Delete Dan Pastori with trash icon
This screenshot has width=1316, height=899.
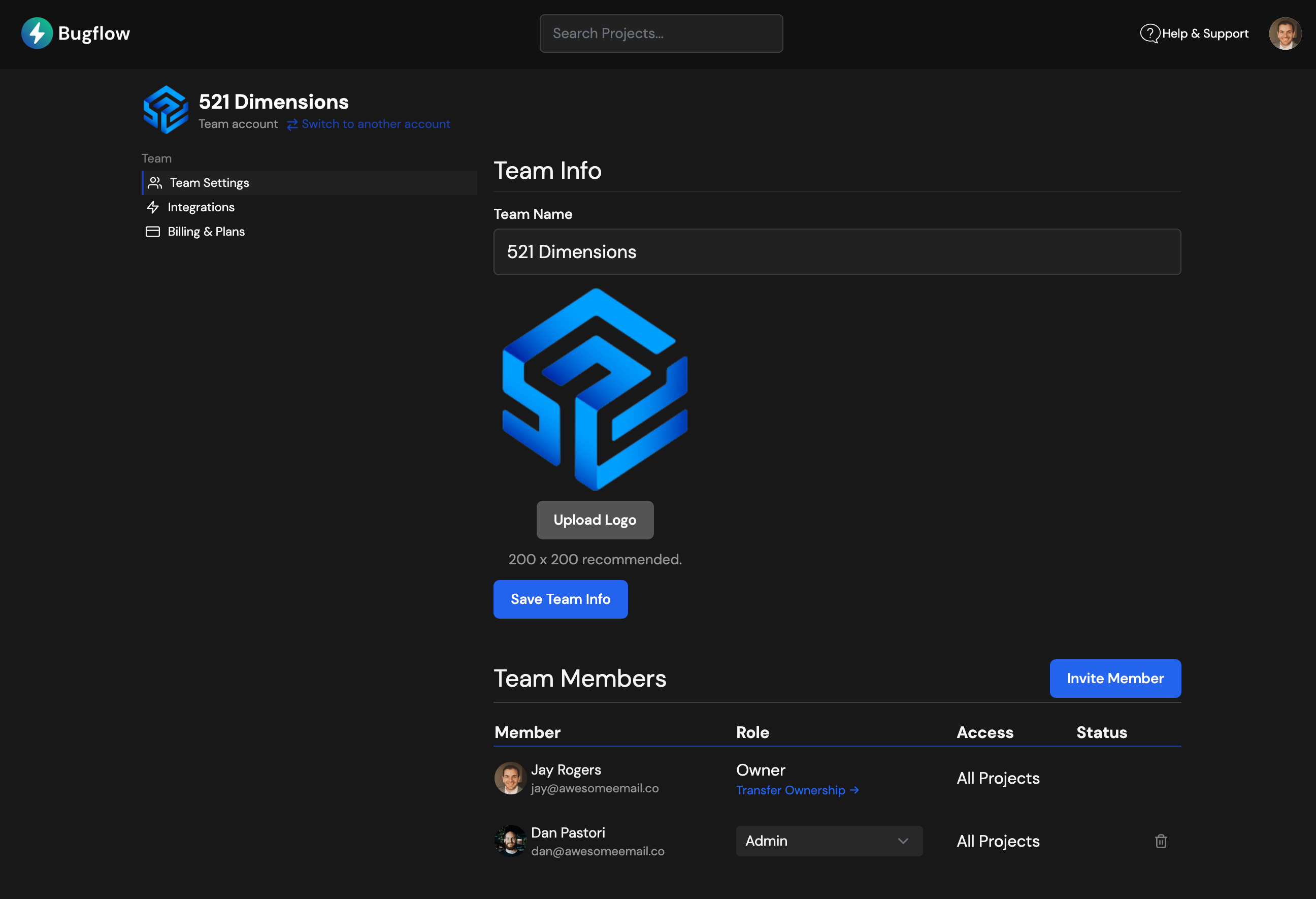pyautogui.click(x=1161, y=841)
